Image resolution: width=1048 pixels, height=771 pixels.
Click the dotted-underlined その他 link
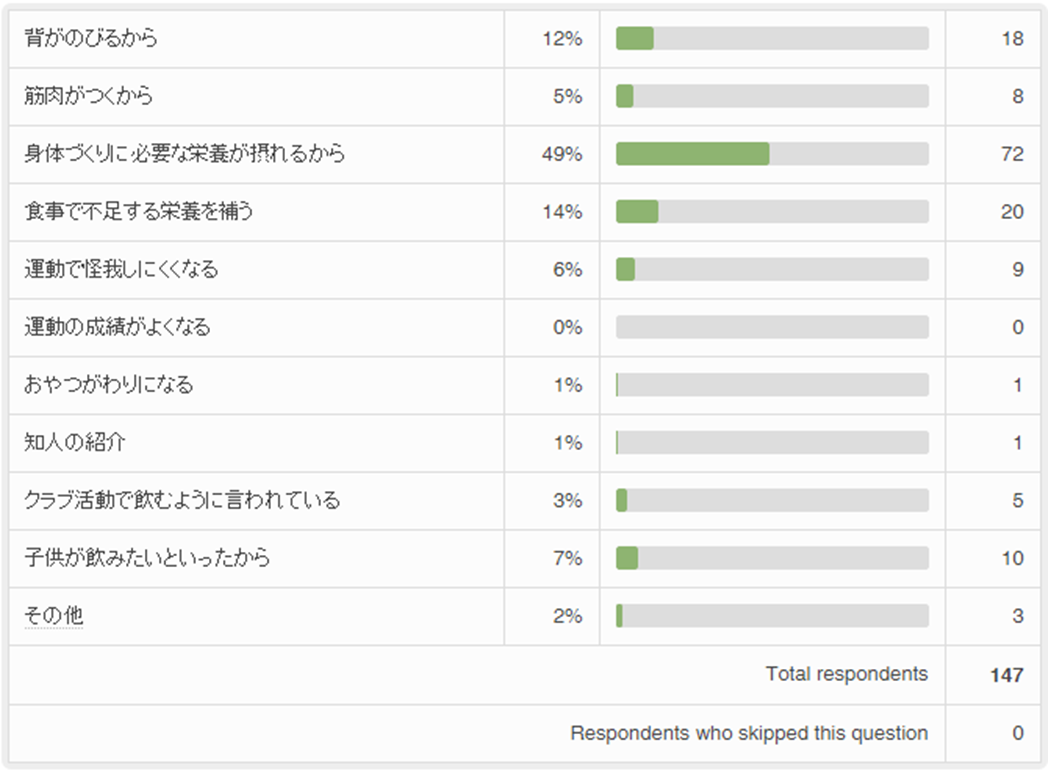54,616
